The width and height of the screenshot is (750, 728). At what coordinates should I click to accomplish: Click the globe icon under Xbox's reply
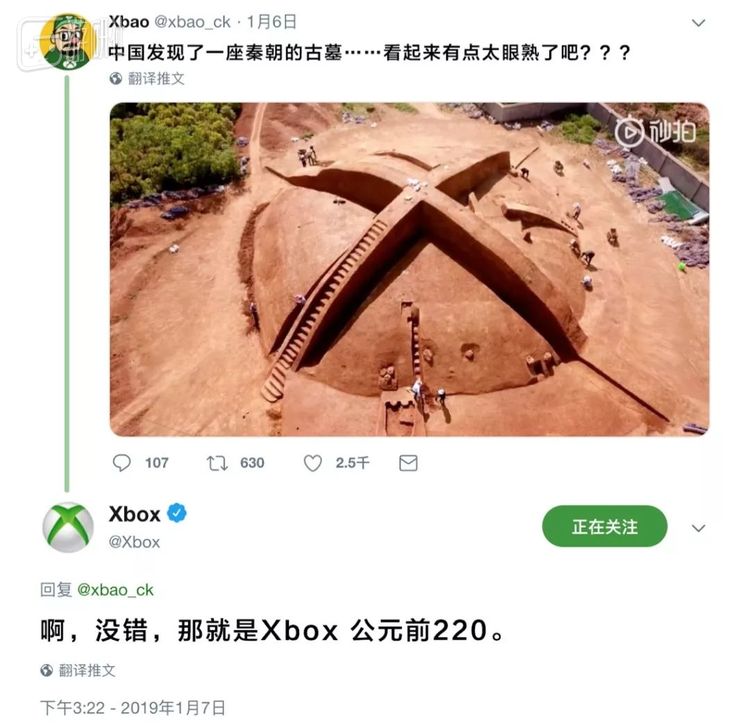pyautogui.click(x=46, y=671)
